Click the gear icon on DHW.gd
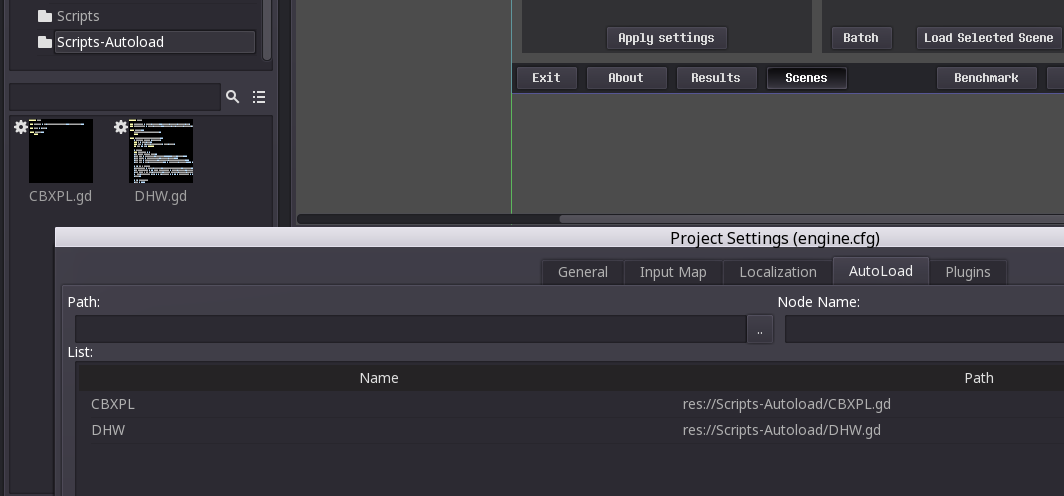Viewport: 1064px width, 496px height. coord(121,127)
